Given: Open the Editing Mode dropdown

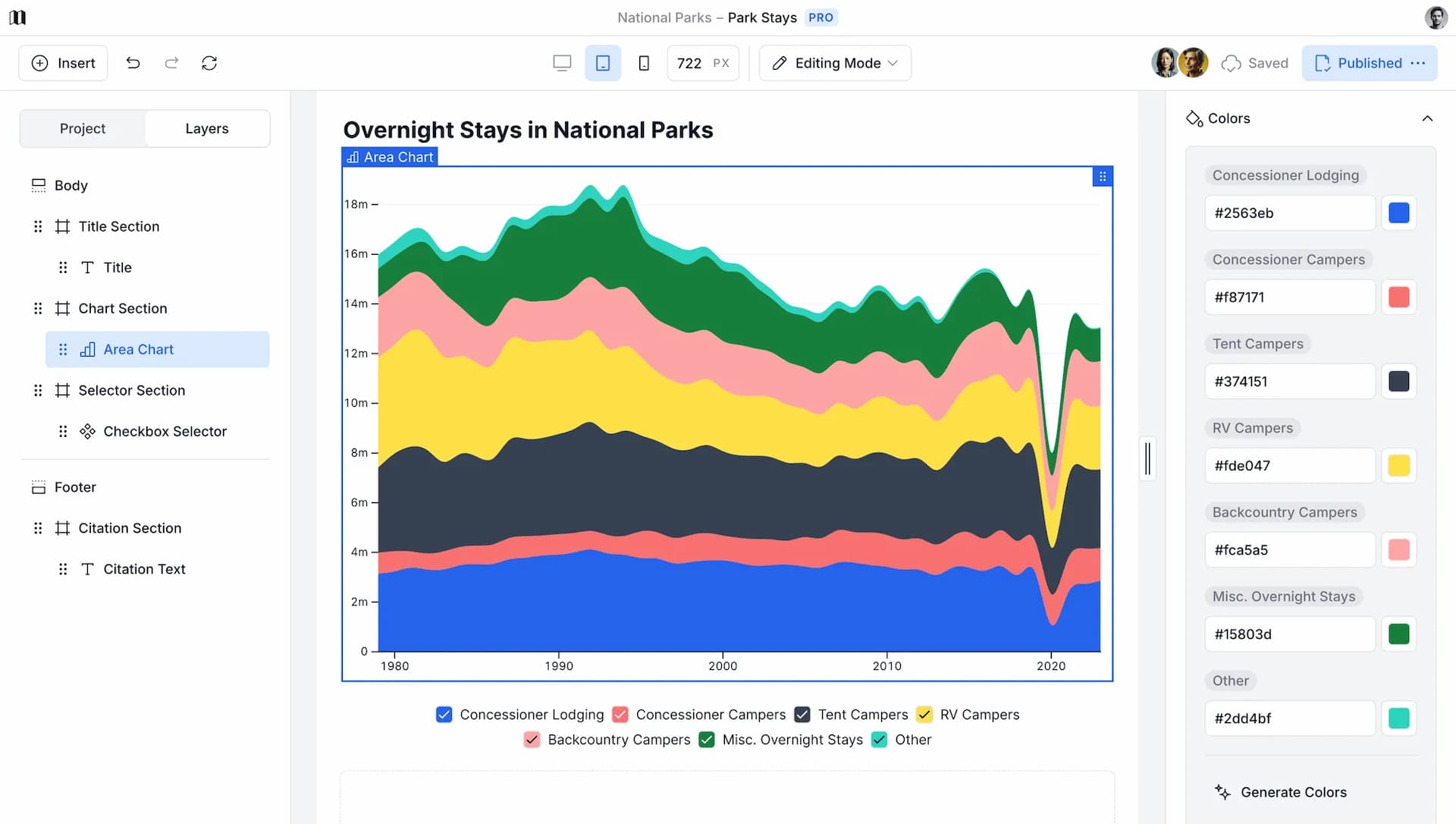Looking at the screenshot, I should pyautogui.click(x=834, y=63).
